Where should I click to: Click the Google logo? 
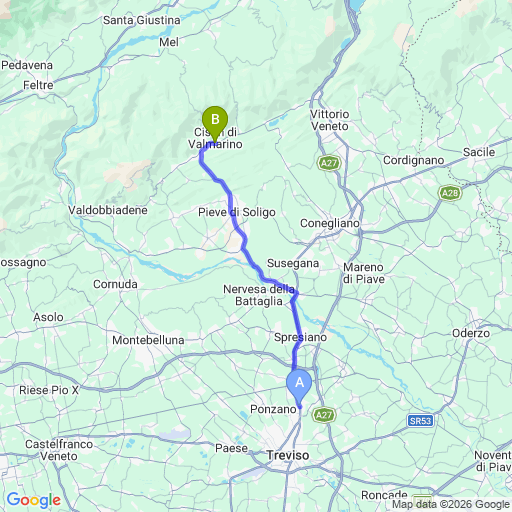34,500
